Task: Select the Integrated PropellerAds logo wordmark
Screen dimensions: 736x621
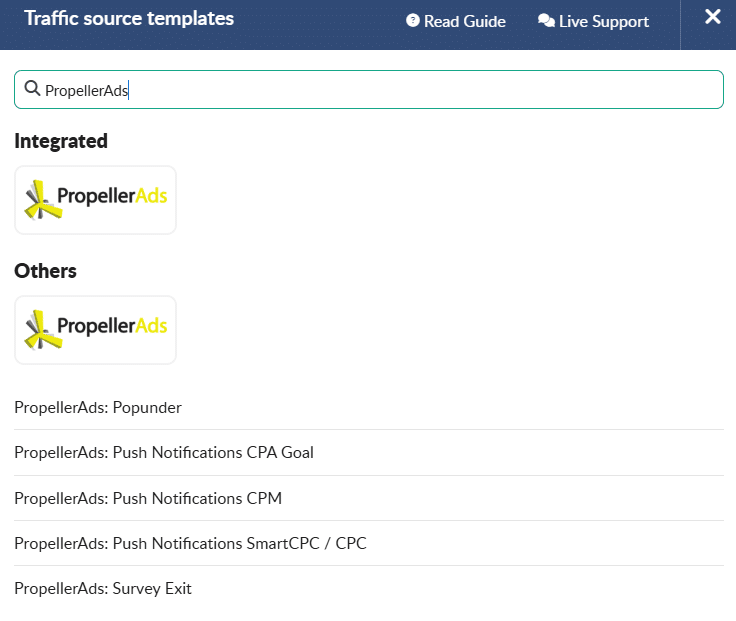Action: pos(112,197)
